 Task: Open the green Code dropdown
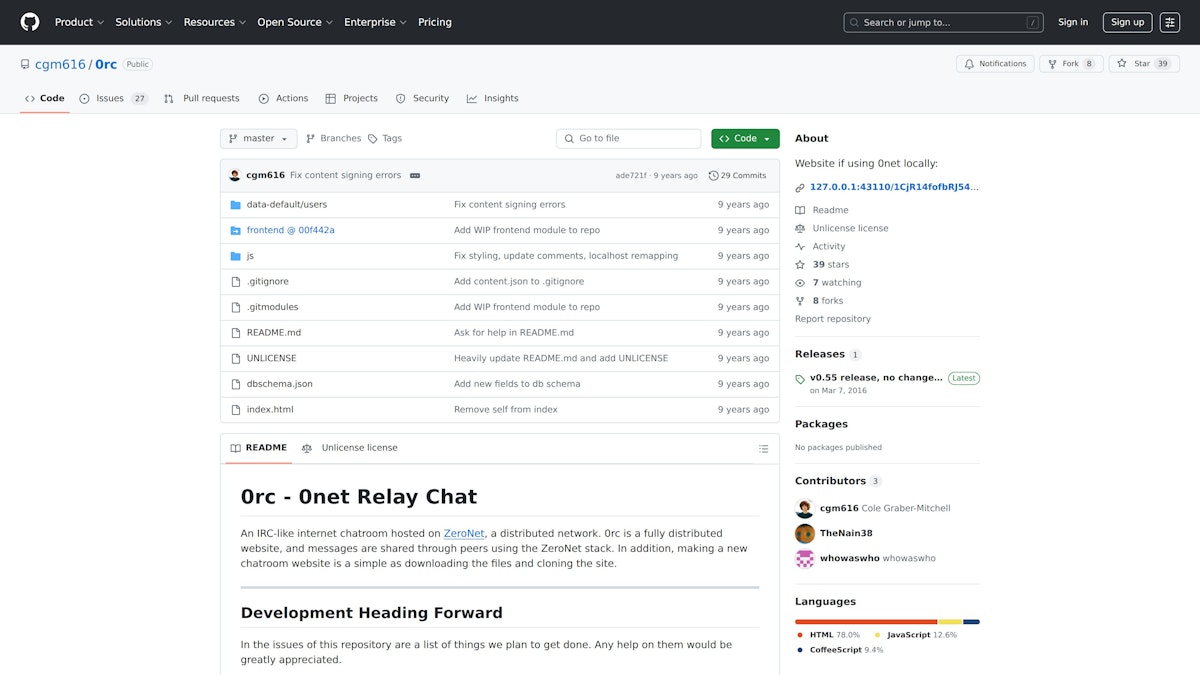pos(745,139)
